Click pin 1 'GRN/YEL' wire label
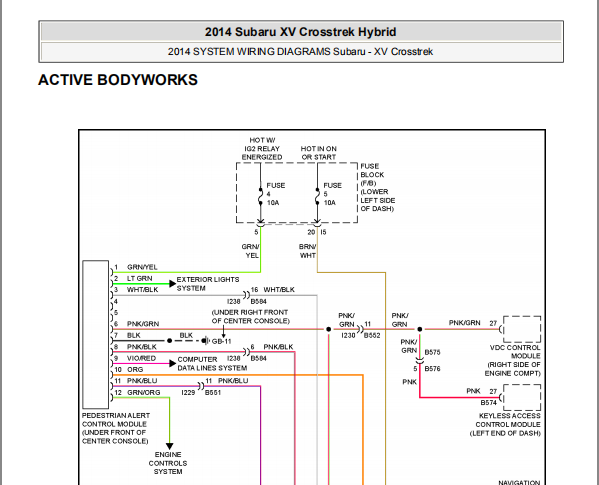The height and width of the screenshot is (485, 599). [x=142, y=267]
